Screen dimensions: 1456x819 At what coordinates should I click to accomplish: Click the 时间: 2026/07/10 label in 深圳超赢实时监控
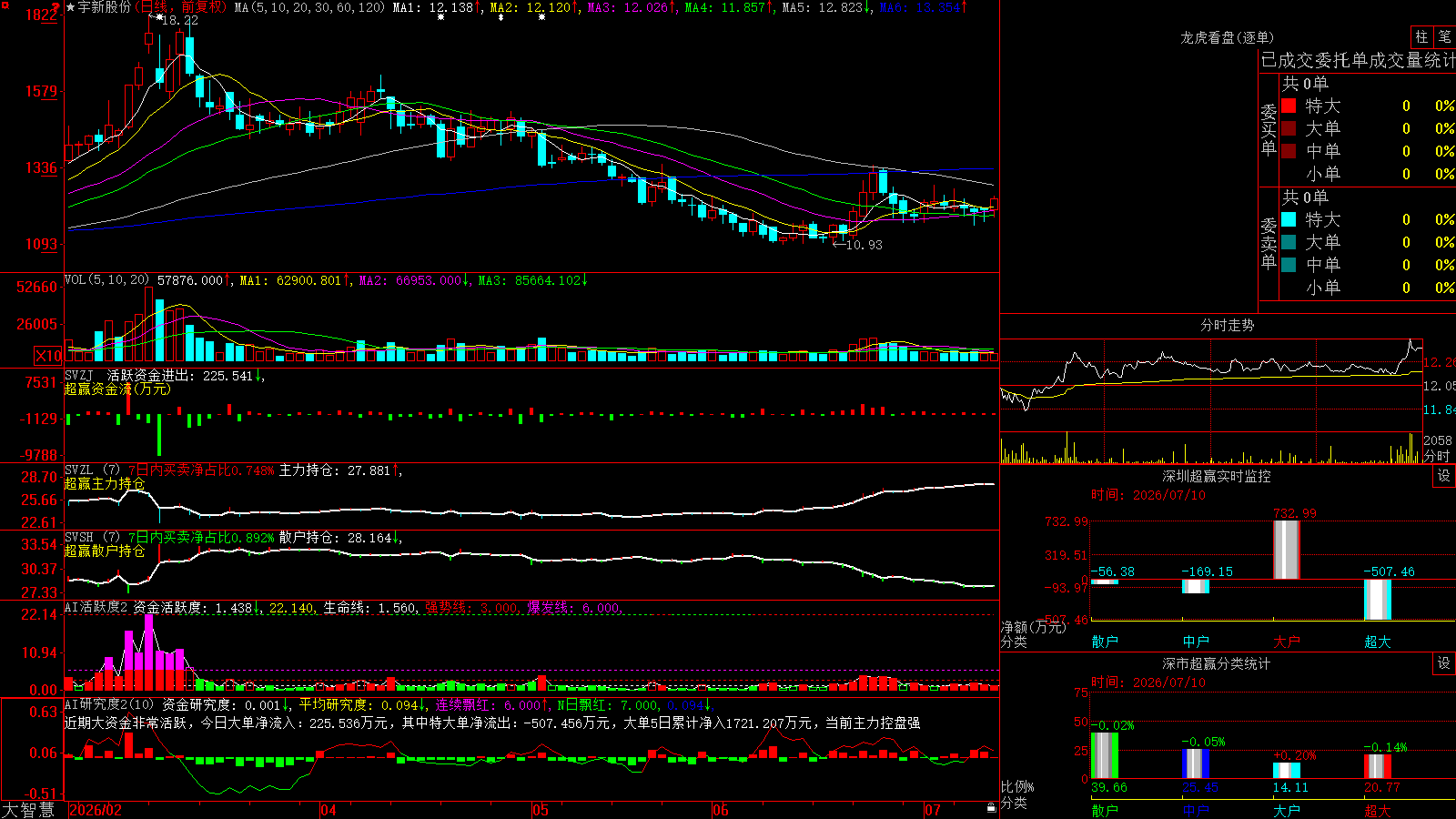[x=1148, y=495]
